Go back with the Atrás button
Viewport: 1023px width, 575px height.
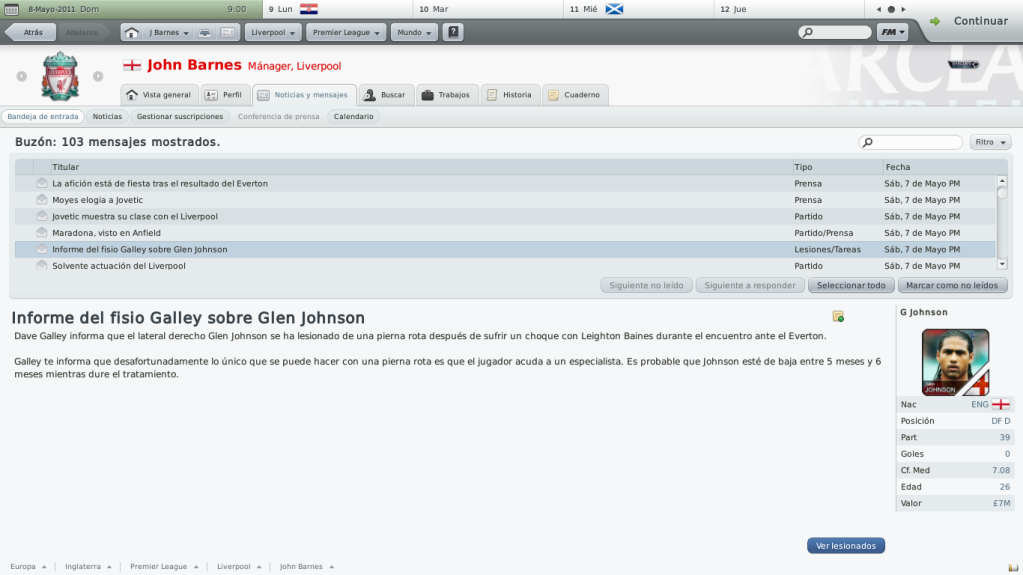29,32
